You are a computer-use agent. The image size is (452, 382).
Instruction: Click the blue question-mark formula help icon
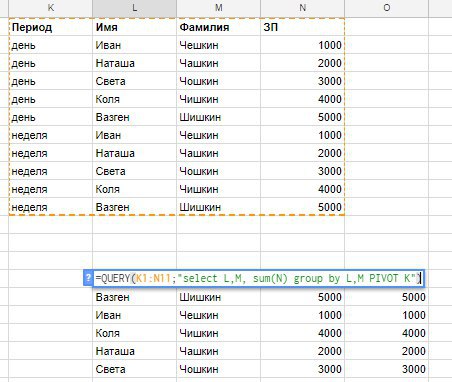point(88,278)
